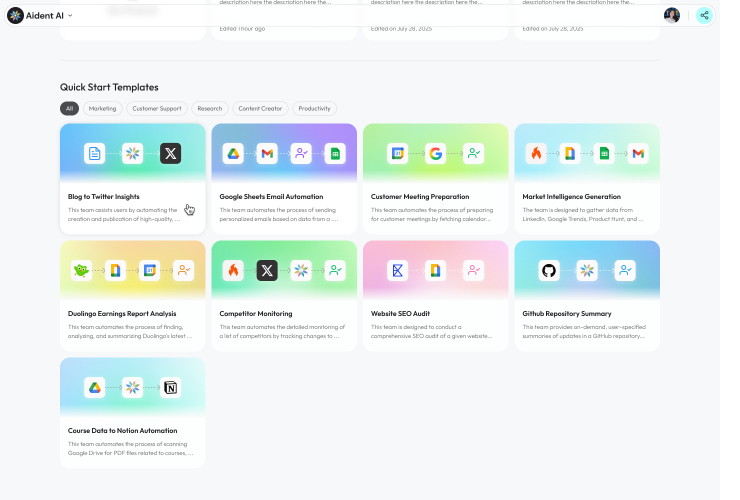
Task: Click Aident star icon in Github Repository card
Action: tap(587, 271)
